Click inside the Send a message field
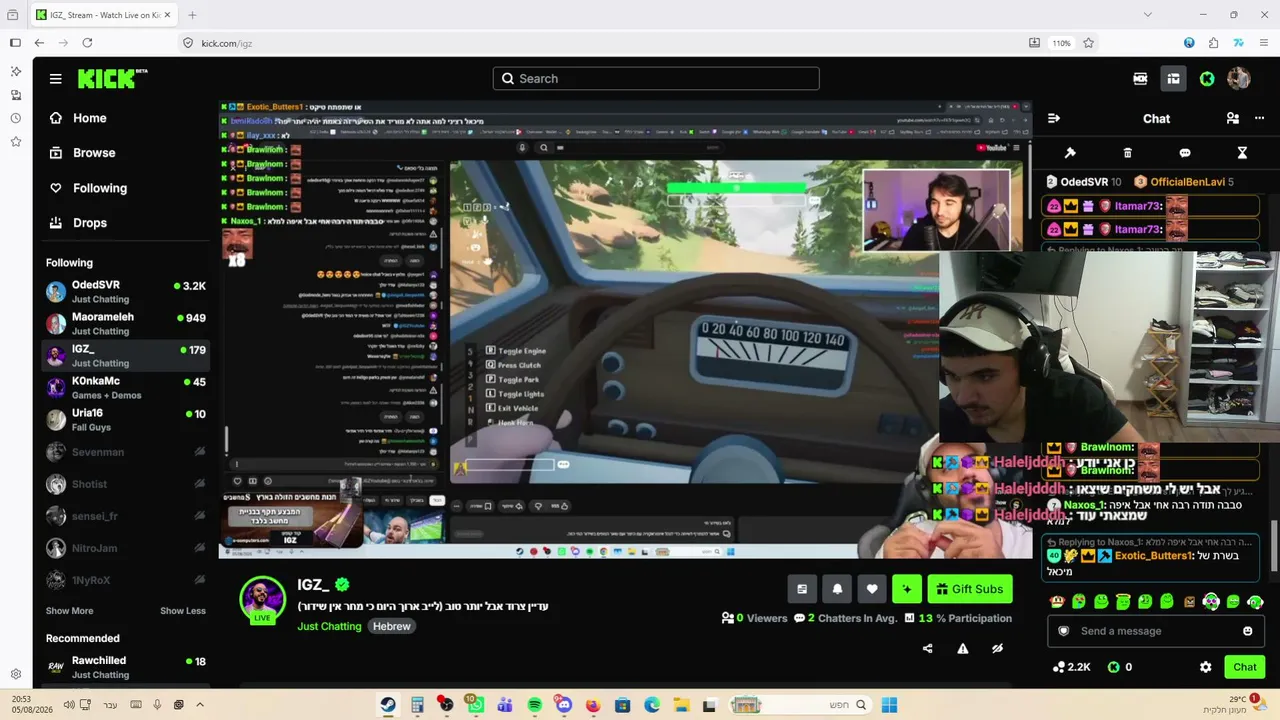1280x720 pixels. click(1155, 631)
